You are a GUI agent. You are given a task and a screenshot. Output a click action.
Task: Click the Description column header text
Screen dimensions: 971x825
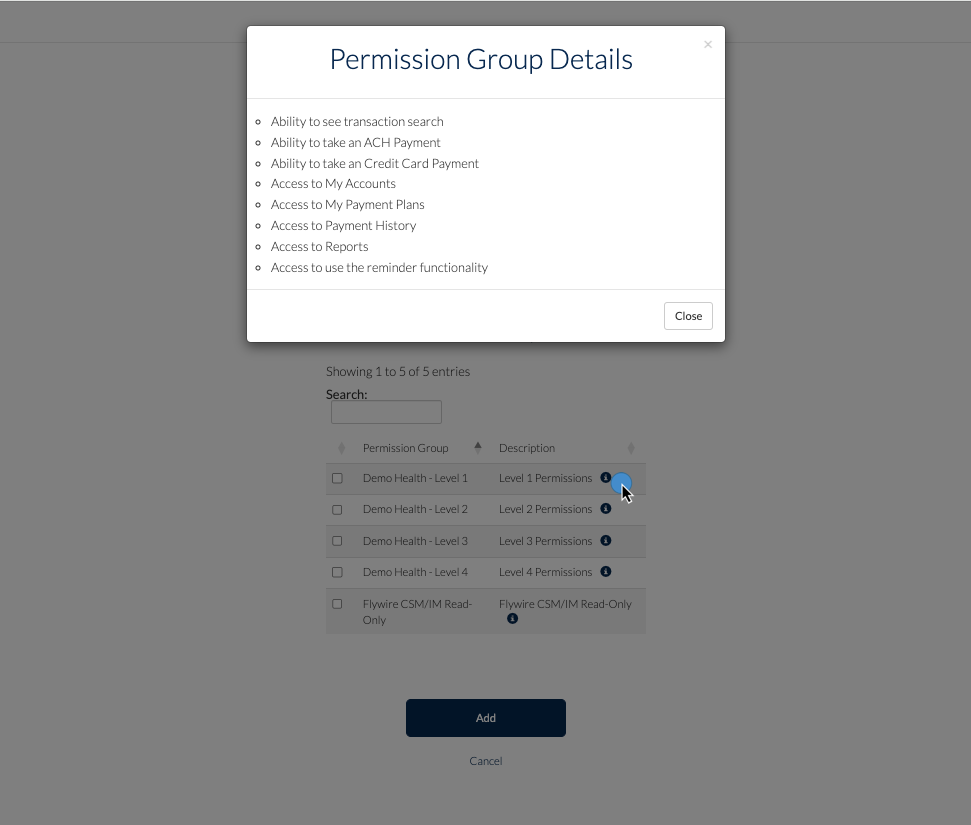tap(527, 448)
